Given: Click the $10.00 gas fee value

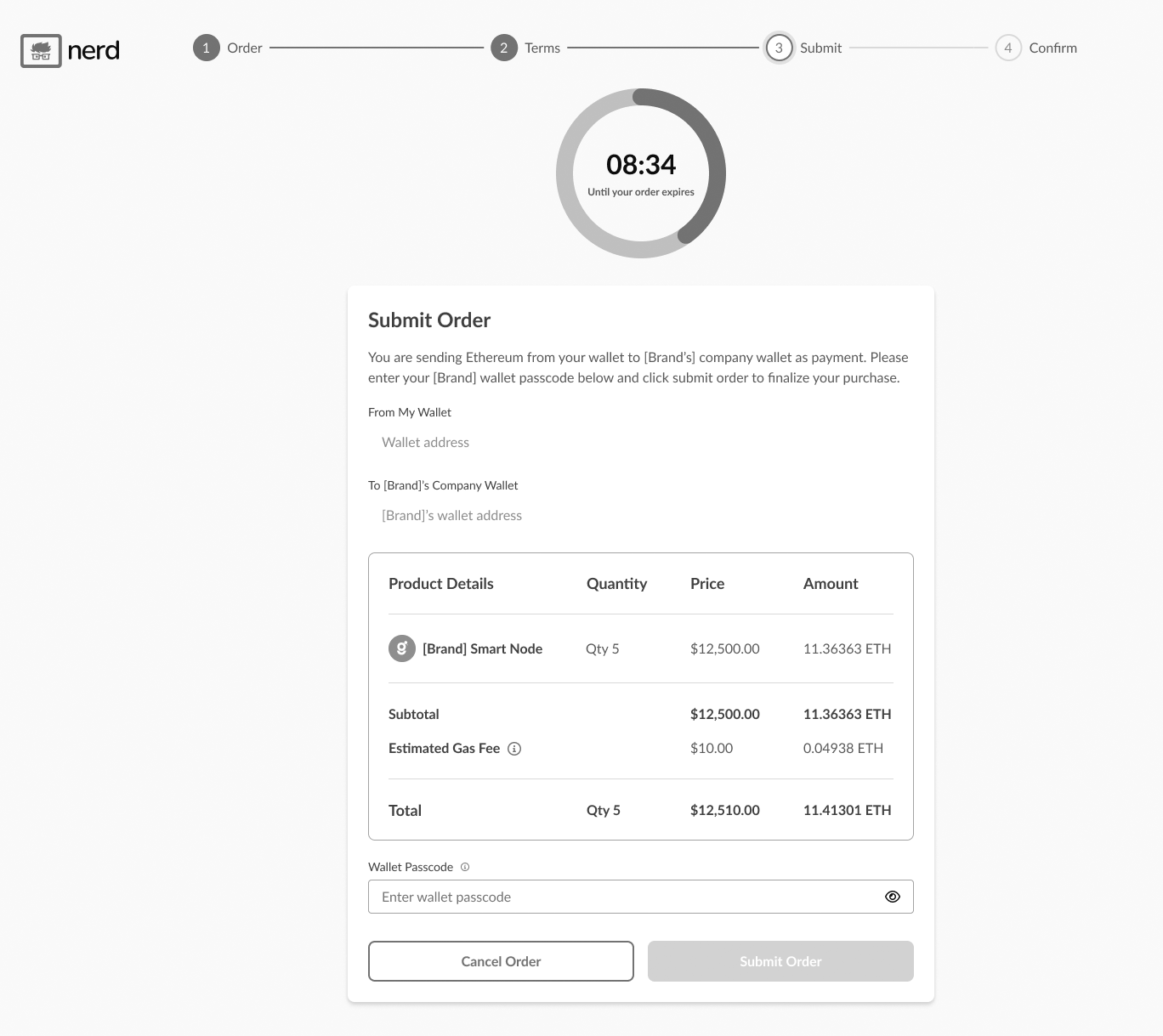Looking at the screenshot, I should [x=712, y=748].
